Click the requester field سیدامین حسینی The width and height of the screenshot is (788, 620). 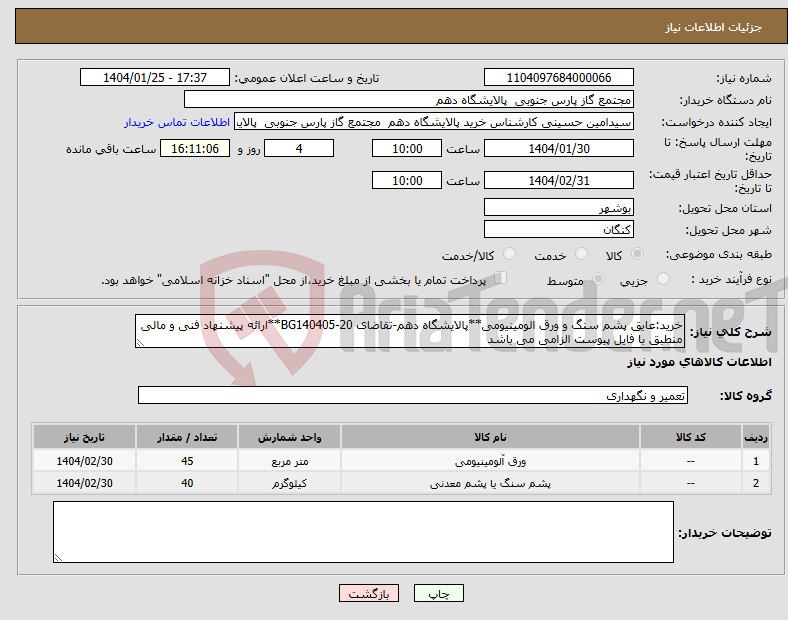click(434, 122)
